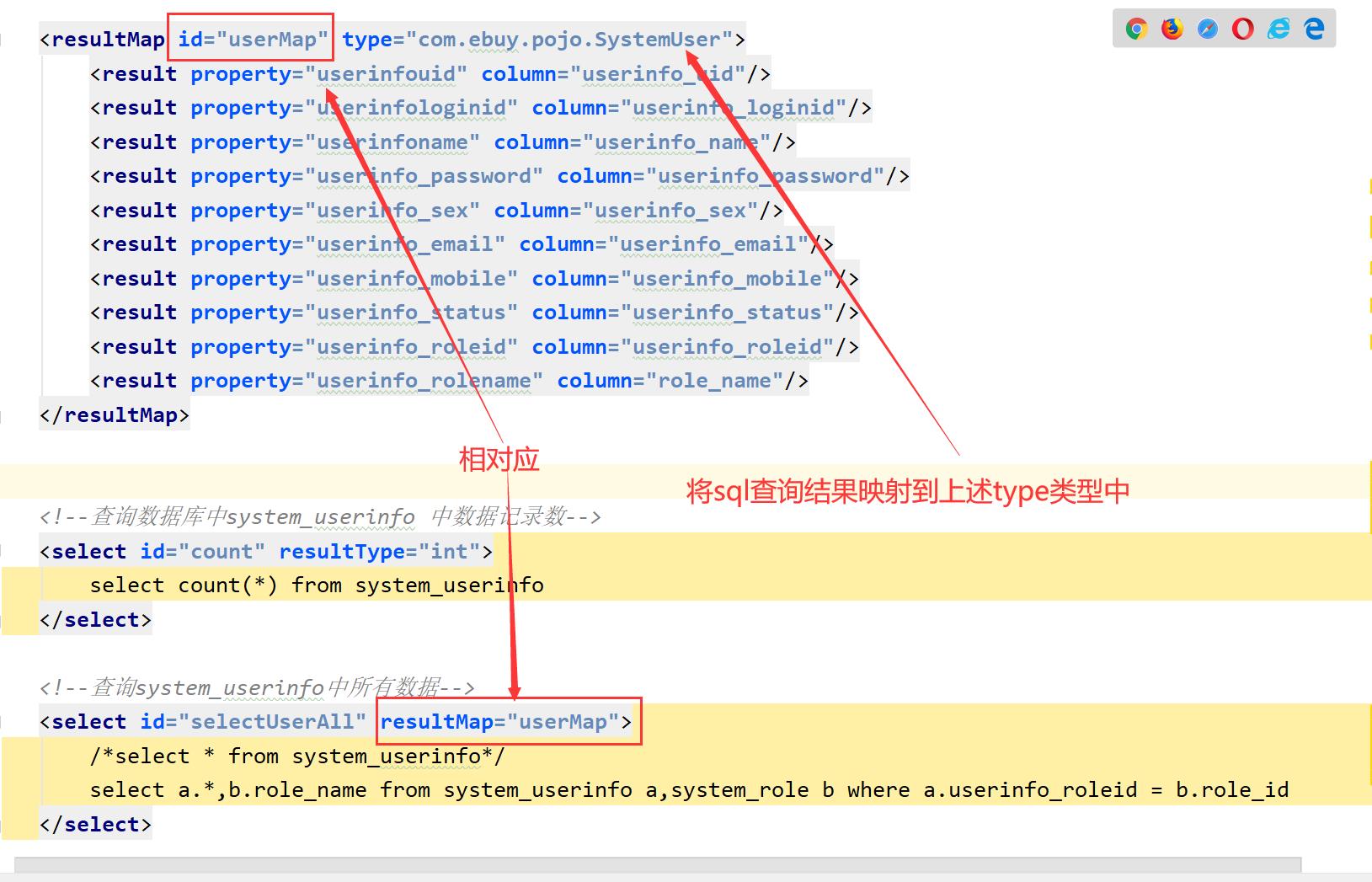Viewport: 1372px width, 882px height.
Task: Click the column value "userinfo_mobile"
Action: point(727,279)
